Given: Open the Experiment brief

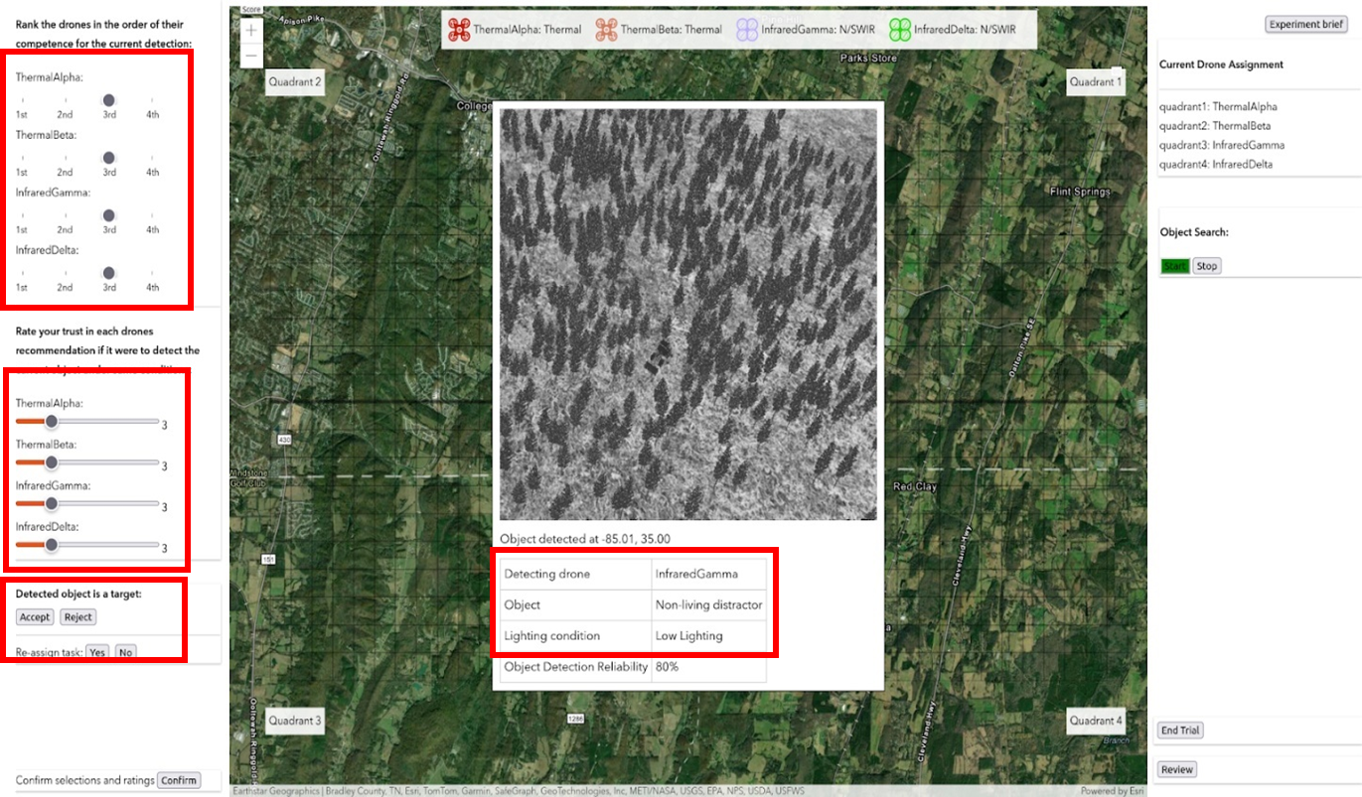Looking at the screenshot, I should [1306, 24].
